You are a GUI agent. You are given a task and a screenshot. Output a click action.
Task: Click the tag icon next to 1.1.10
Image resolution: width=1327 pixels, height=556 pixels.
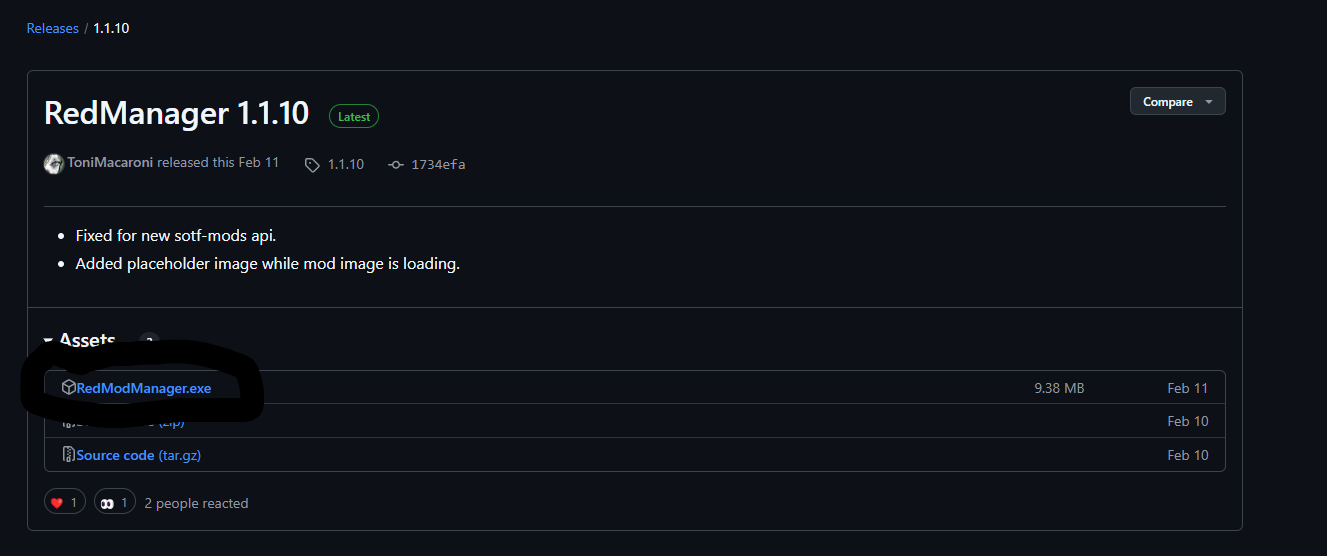tap(312, 164)
